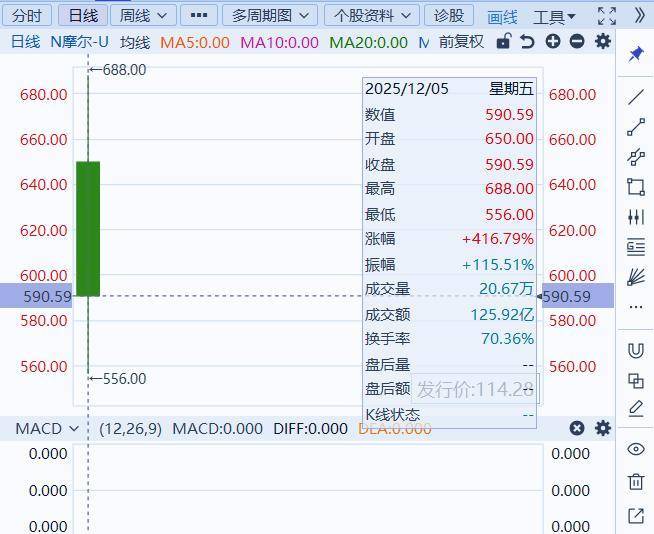Click the zoom out minus icon
Image resolution: width=654 pixels, height=534 pixels.
coord(577,42)
